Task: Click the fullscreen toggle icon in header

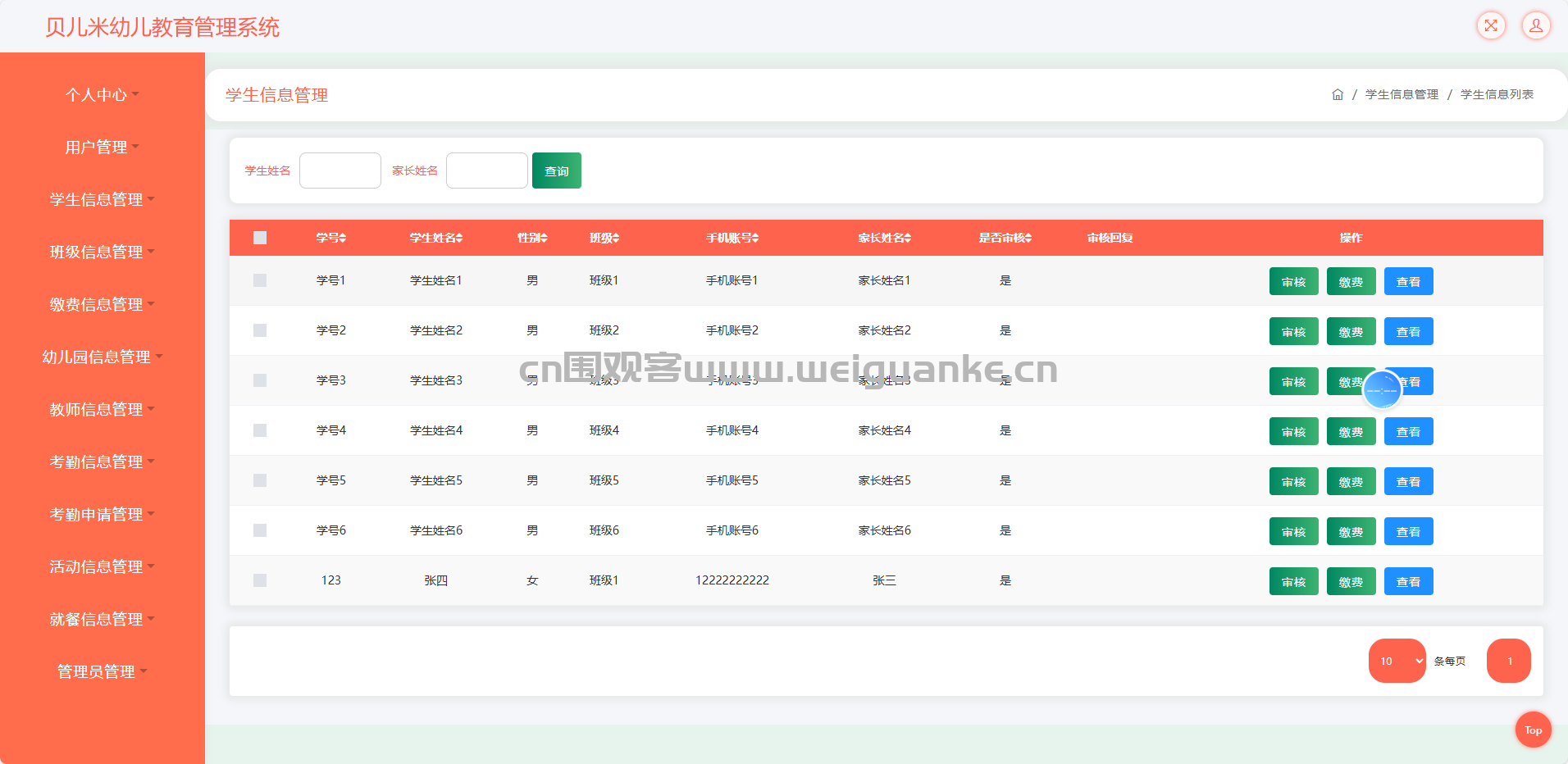Action: click(1491, 25)
